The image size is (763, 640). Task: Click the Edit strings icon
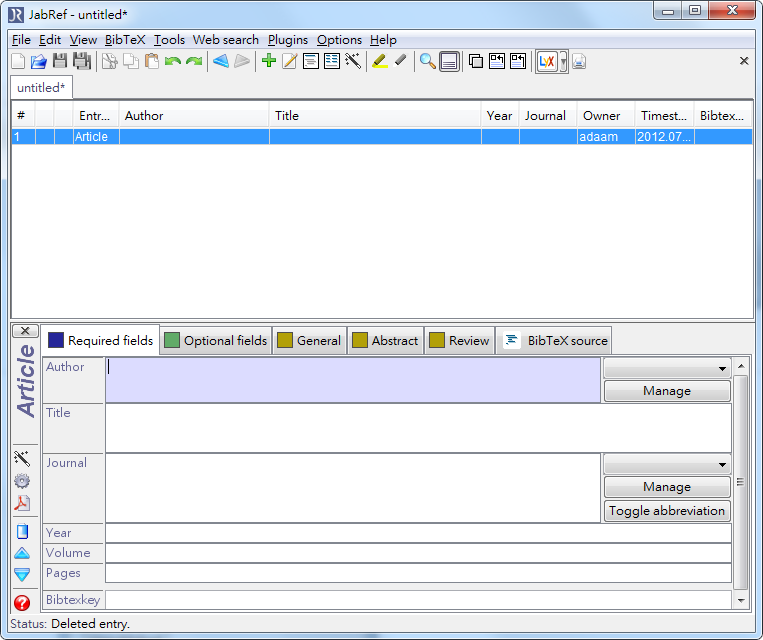(x=332, y=61)
